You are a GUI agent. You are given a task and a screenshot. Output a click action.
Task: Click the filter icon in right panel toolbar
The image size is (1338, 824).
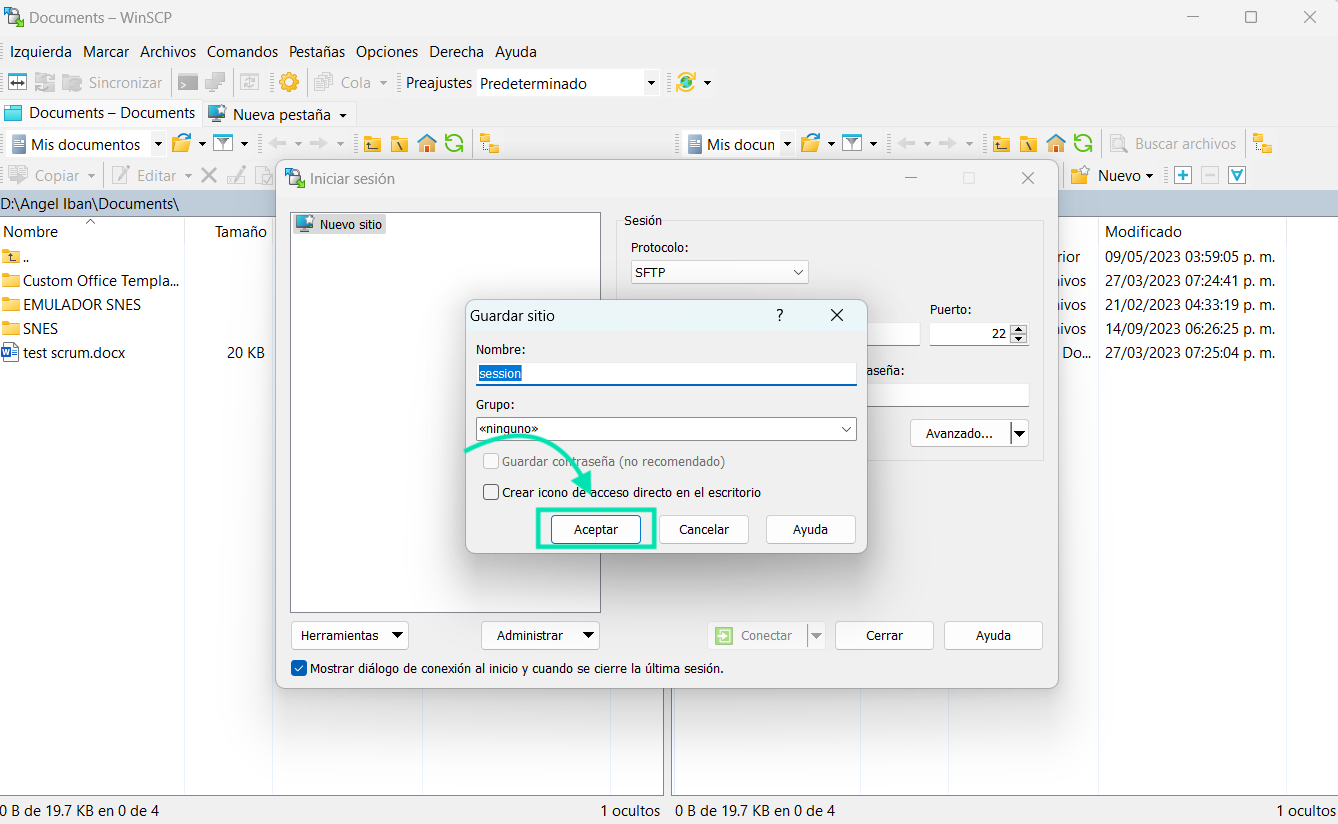coord(852,144)
